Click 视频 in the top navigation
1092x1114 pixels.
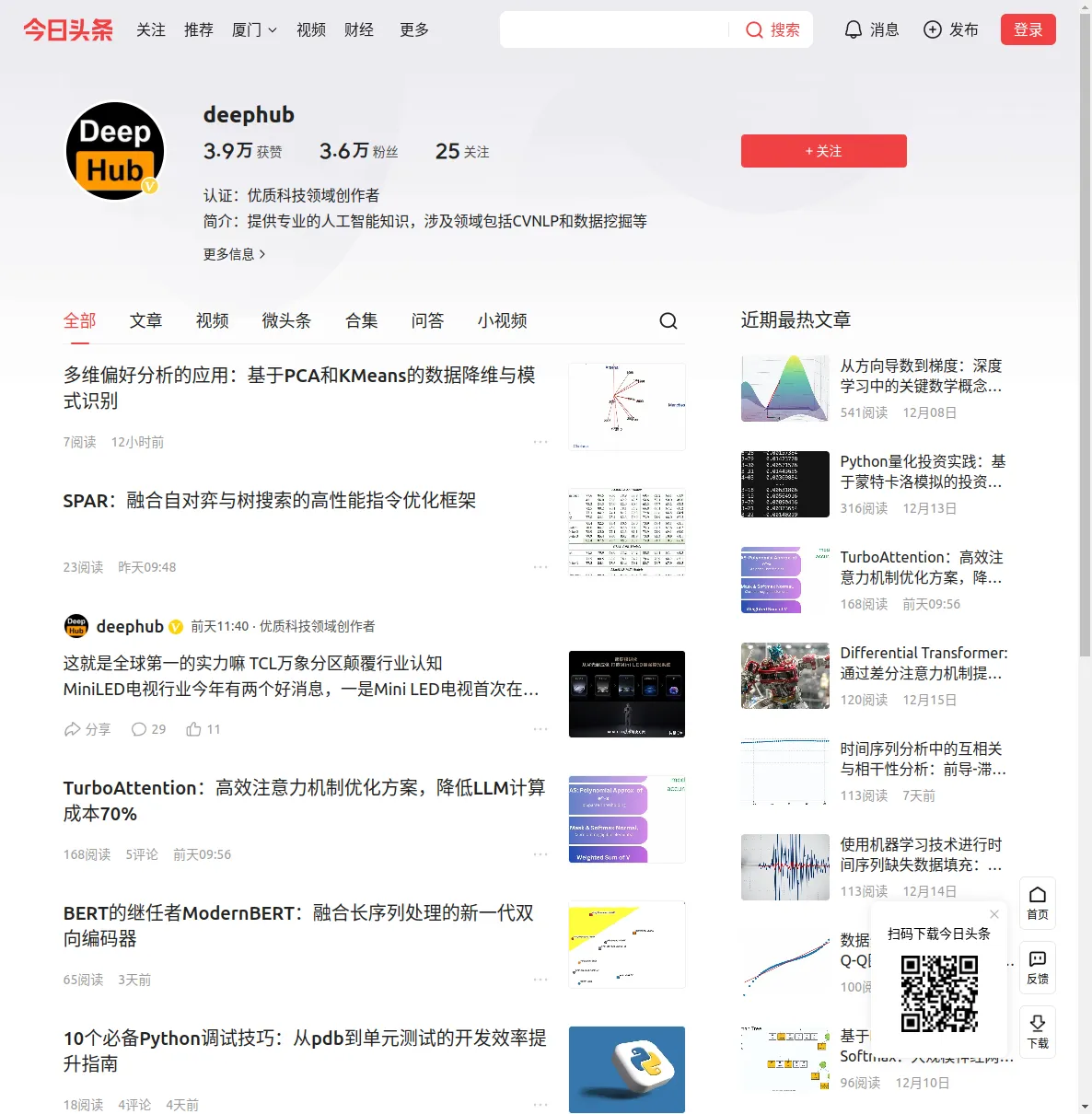pos(311,30)
